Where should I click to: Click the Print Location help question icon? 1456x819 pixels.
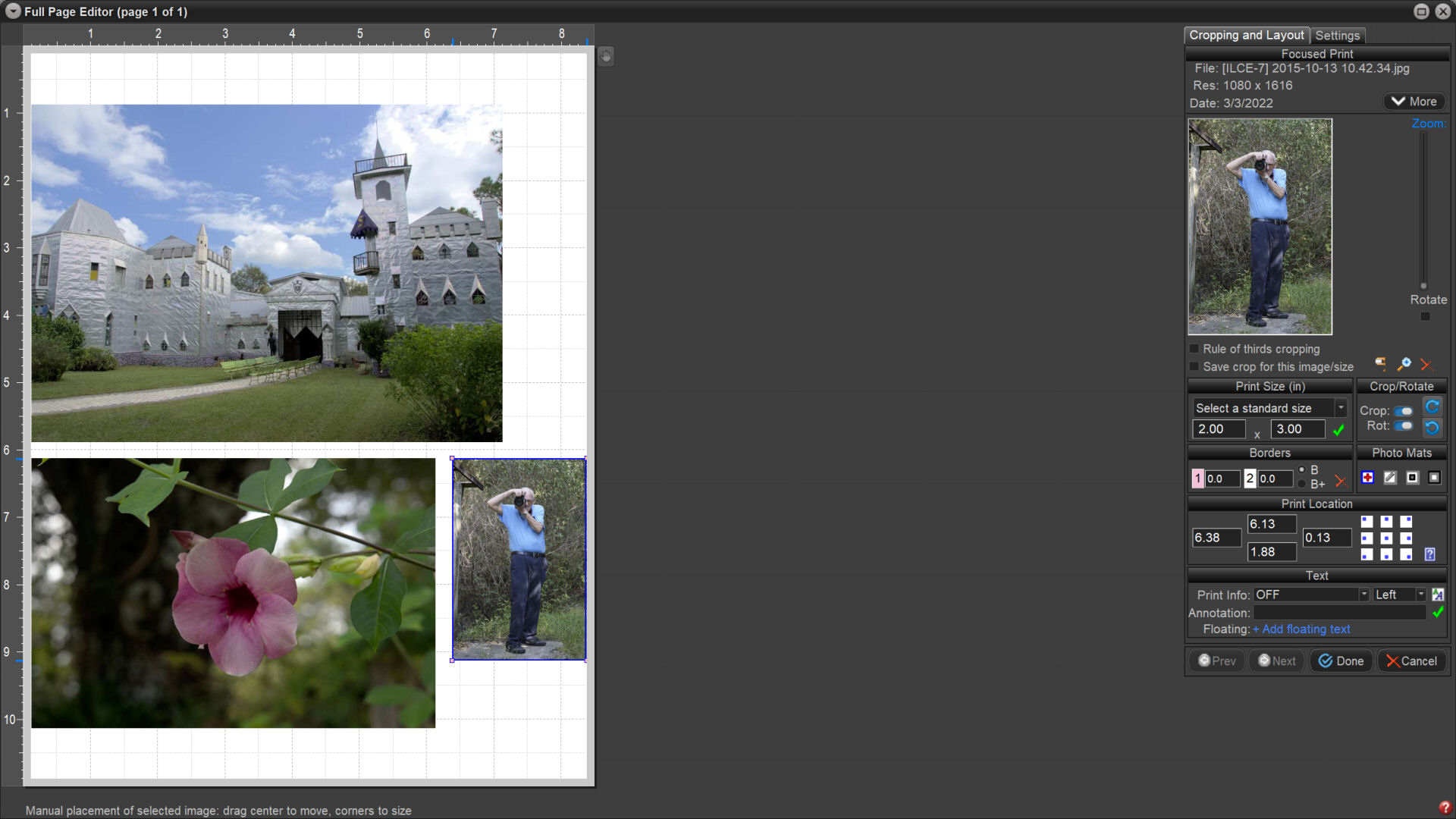pyautogui.click(x=1429, y=554)
